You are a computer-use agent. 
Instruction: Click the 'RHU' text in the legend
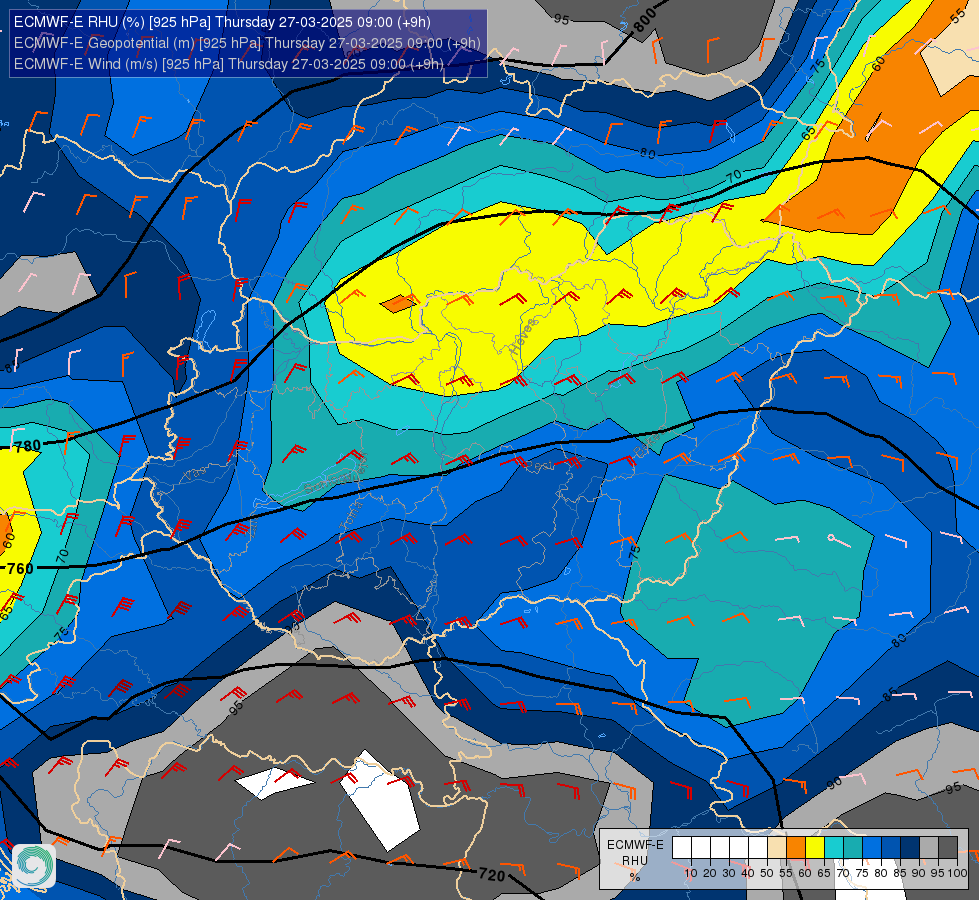(x=635, y=861)
